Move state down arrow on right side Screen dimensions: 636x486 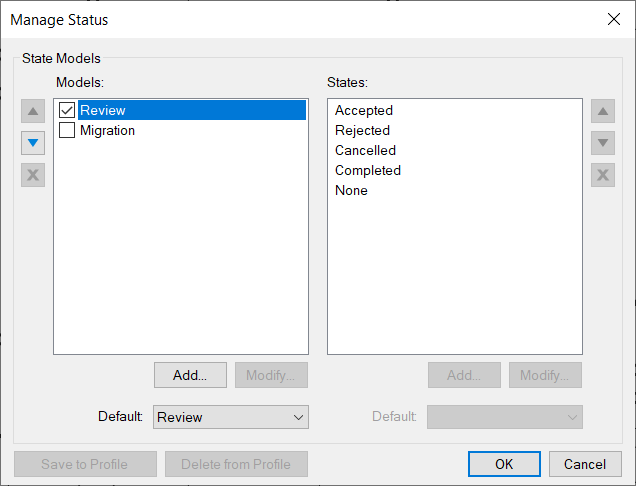pos(602,143)
